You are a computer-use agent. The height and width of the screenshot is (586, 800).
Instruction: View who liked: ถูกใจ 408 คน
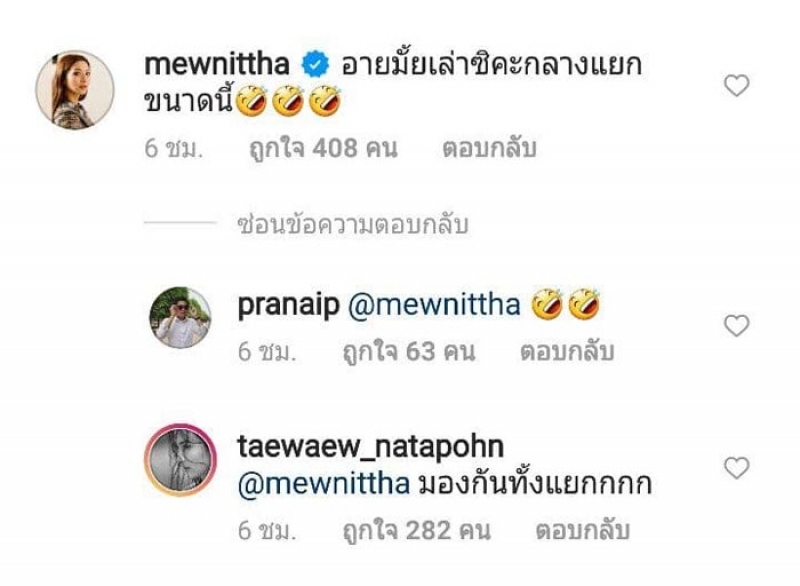(323, 148)
